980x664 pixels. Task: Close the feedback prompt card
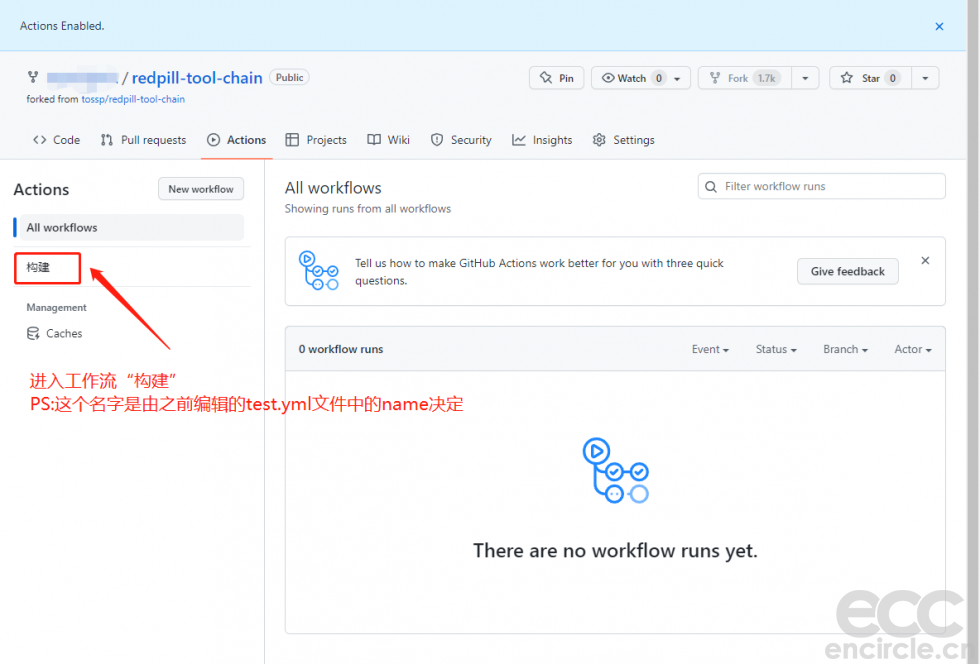point(925,261)
